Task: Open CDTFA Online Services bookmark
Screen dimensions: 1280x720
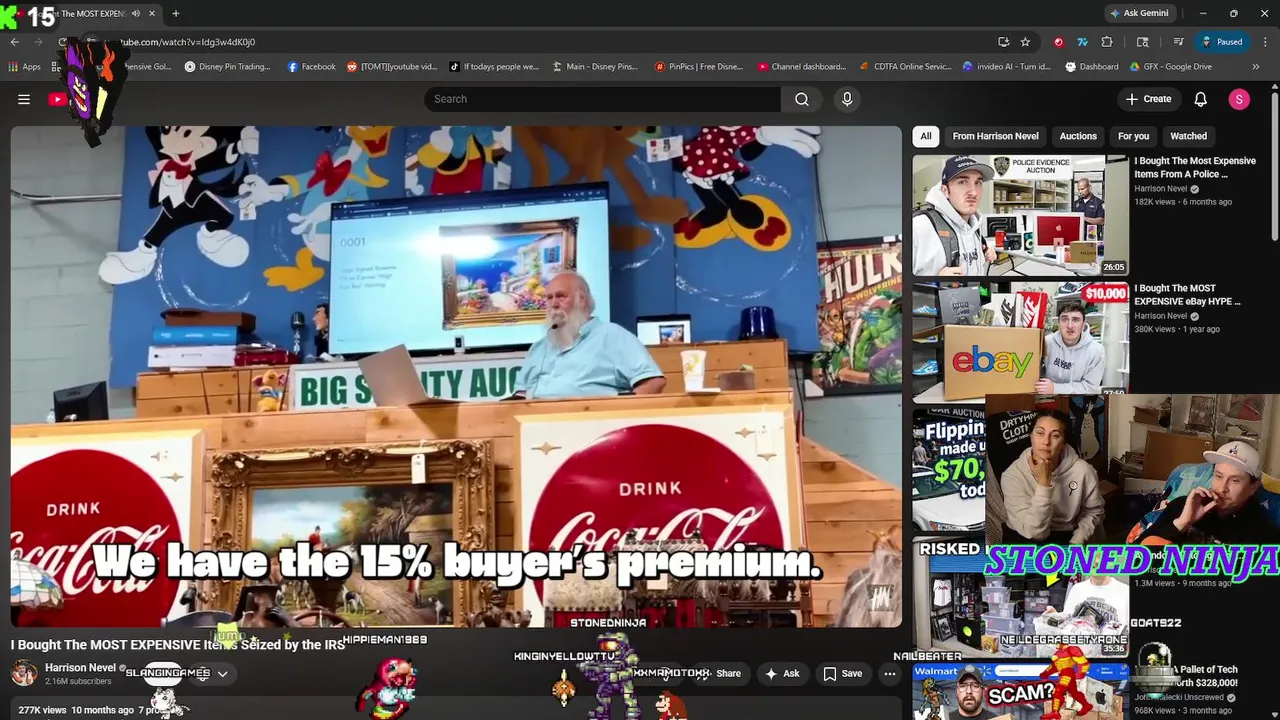Action: 906,67
